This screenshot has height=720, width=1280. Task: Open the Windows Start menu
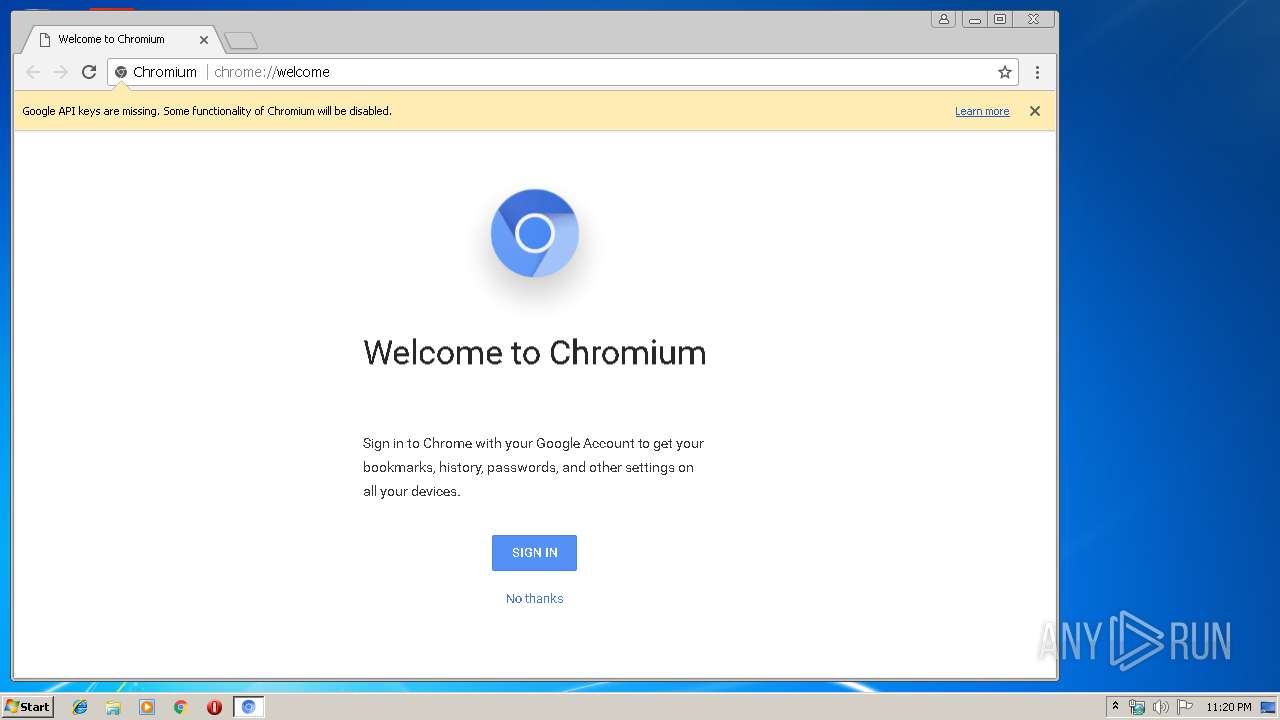click(27, 707)
